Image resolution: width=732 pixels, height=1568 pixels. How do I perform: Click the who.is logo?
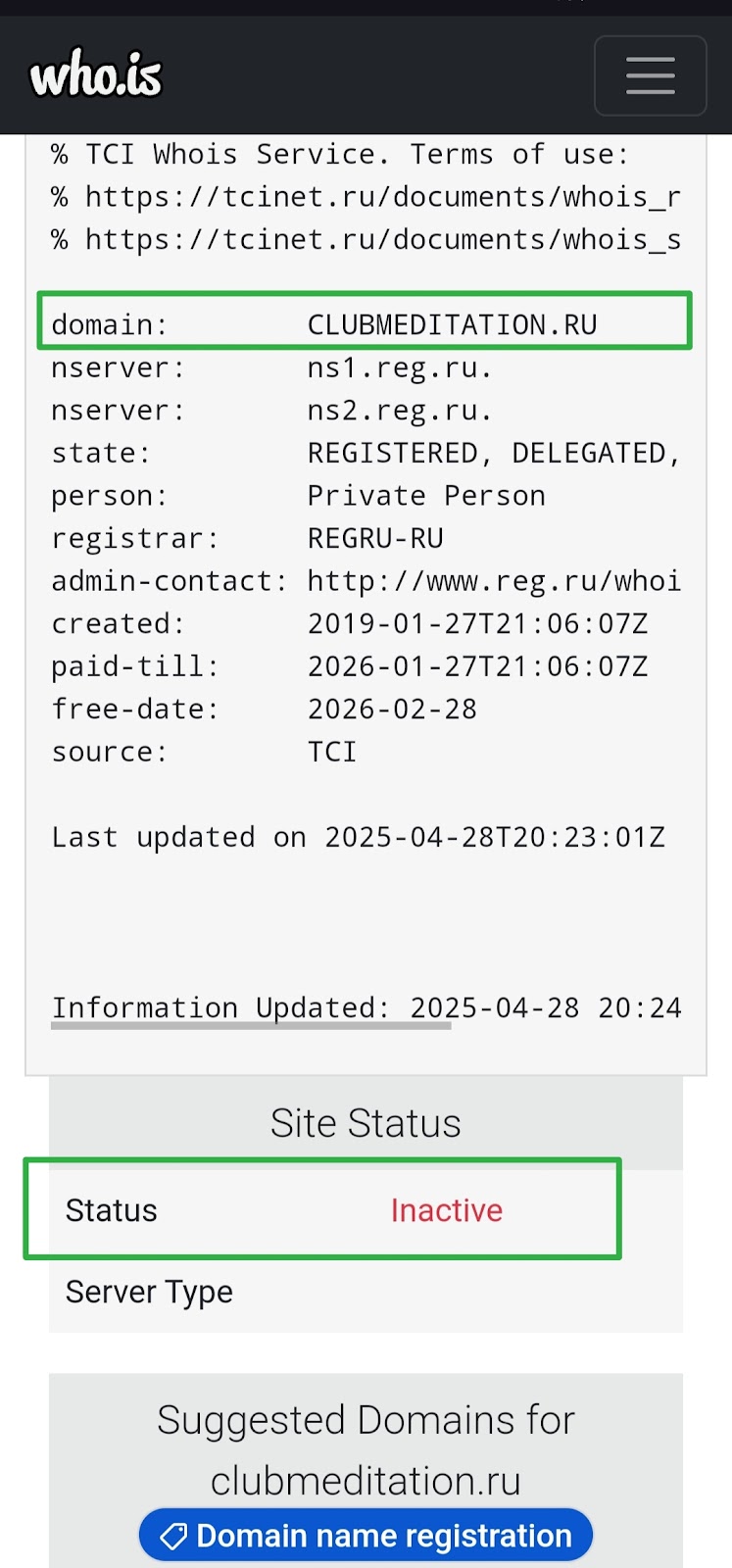[x=96, y=75]
